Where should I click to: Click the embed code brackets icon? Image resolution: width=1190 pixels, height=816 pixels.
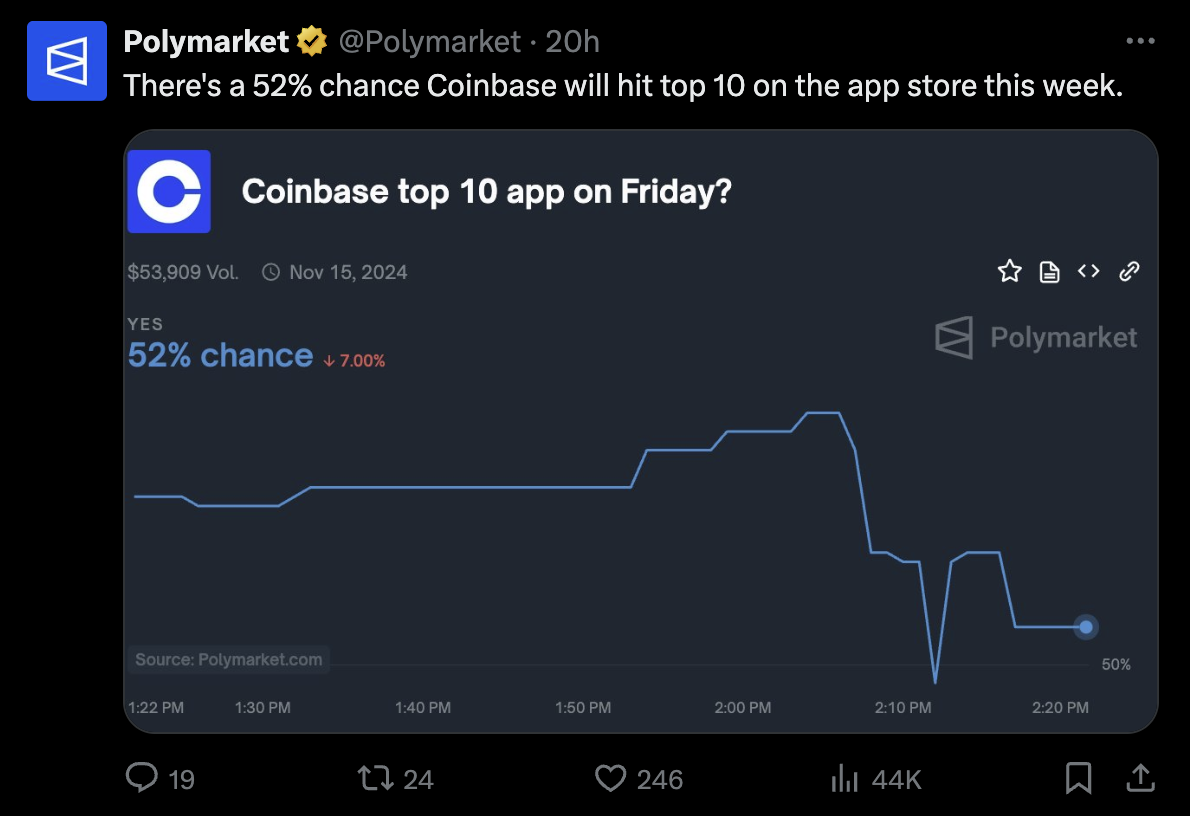(1088, 271)
